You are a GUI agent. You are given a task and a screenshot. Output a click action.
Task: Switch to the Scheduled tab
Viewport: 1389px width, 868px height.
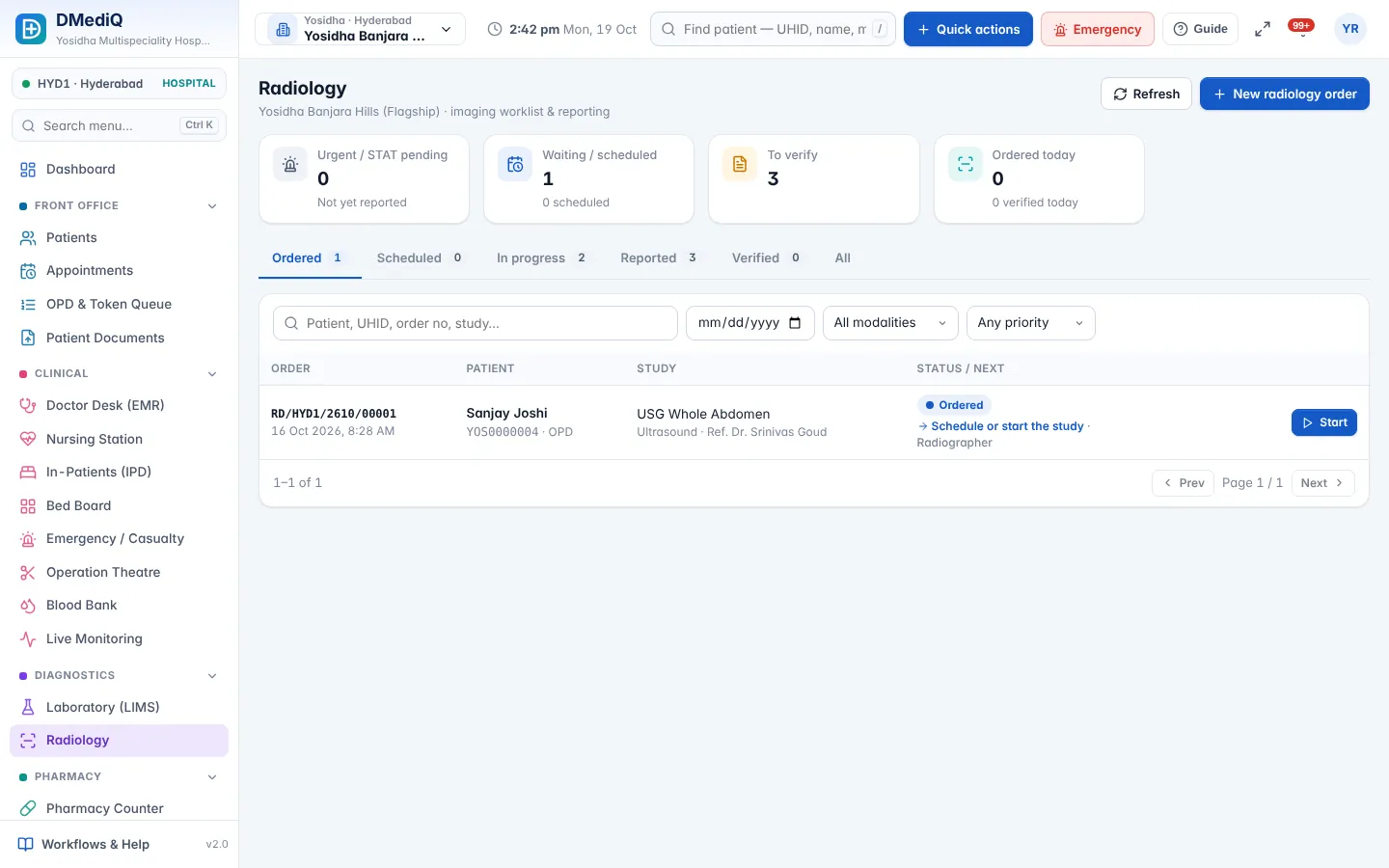click(x=420, y=258)
